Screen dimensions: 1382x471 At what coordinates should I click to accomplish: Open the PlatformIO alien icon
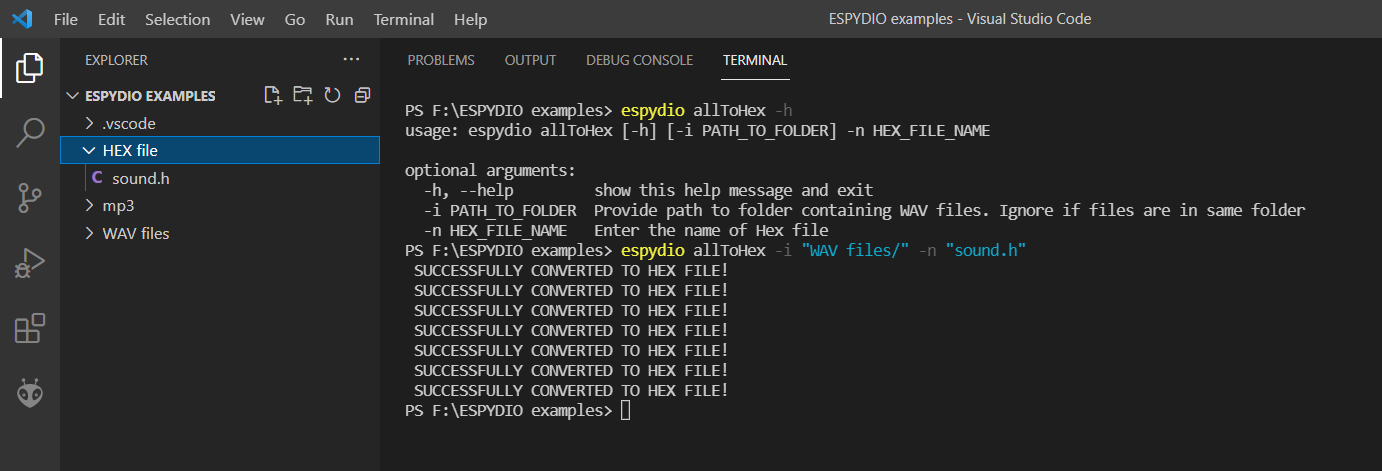point(30,393)
